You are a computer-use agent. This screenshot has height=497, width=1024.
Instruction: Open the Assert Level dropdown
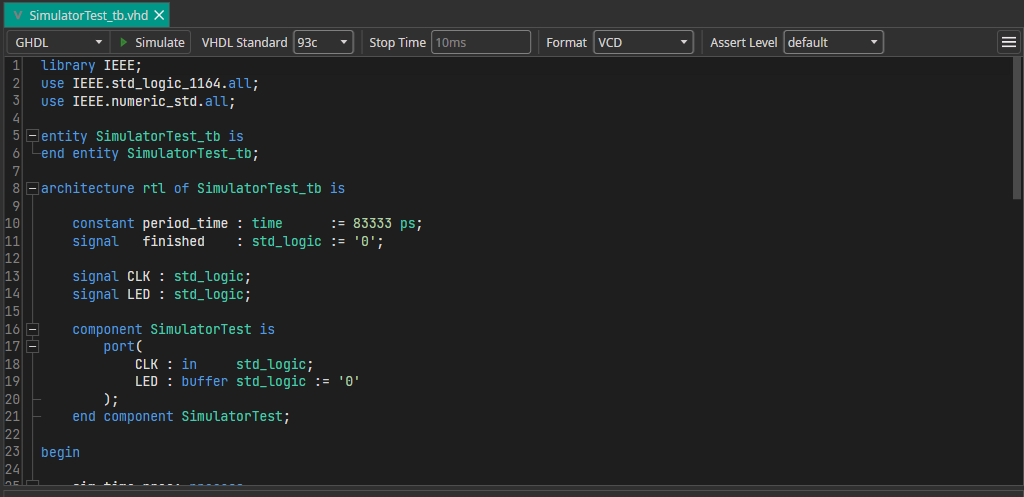pos(833,42)
